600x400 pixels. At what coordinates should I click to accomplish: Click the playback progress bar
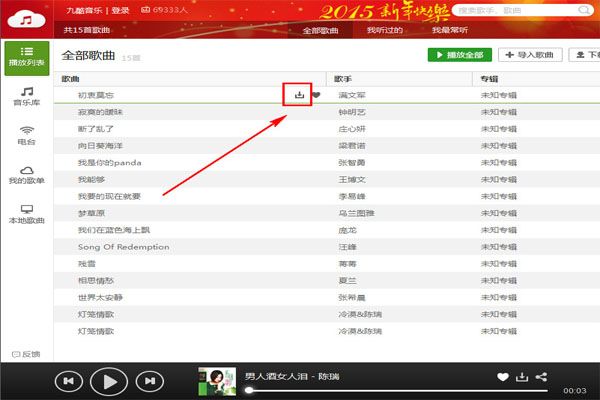click(x=400, y=390)
